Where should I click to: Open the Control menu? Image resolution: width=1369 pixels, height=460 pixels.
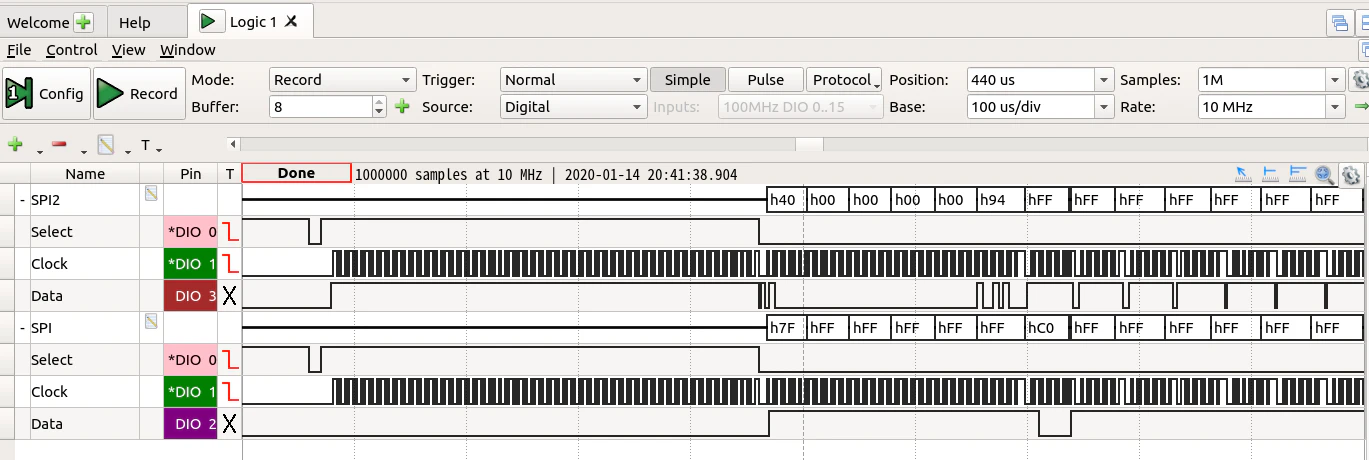(72, 50)
